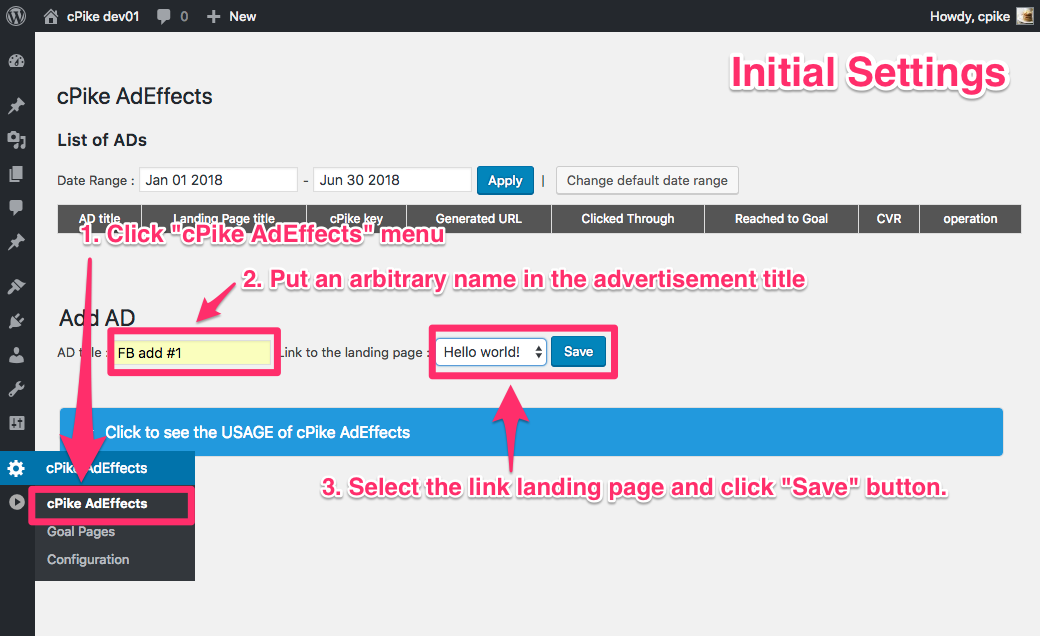Click the CVR column header
The width and height of the screenshot is (1040, 636).
pos(889,219)
